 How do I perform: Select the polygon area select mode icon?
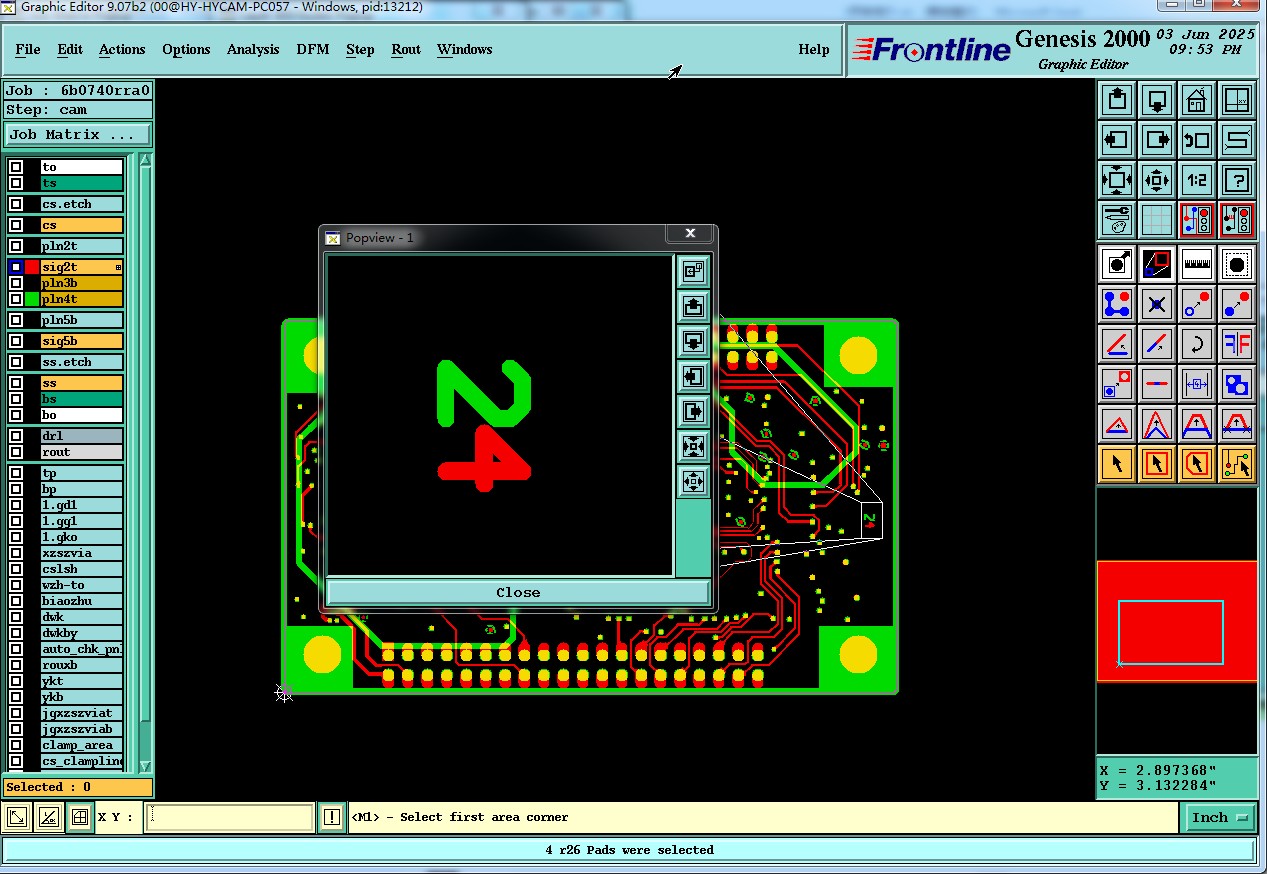1197,464
